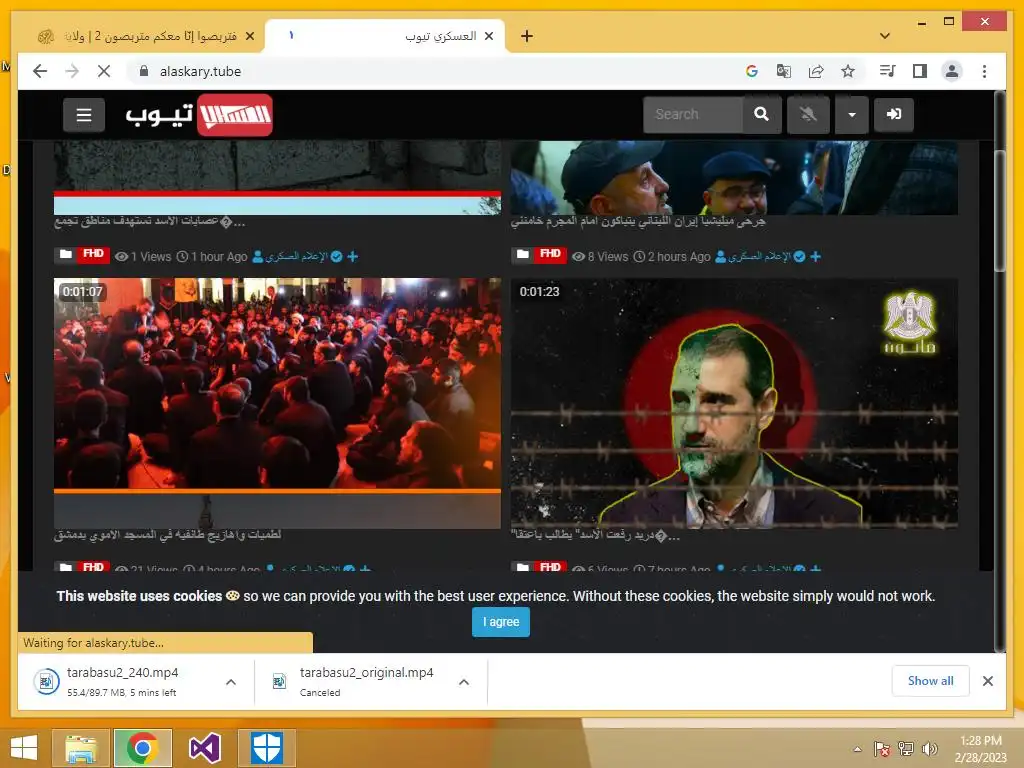1024x768 pixels.
Task: Open the header dropdown arrow menu
Action: [x=852, y=114]
